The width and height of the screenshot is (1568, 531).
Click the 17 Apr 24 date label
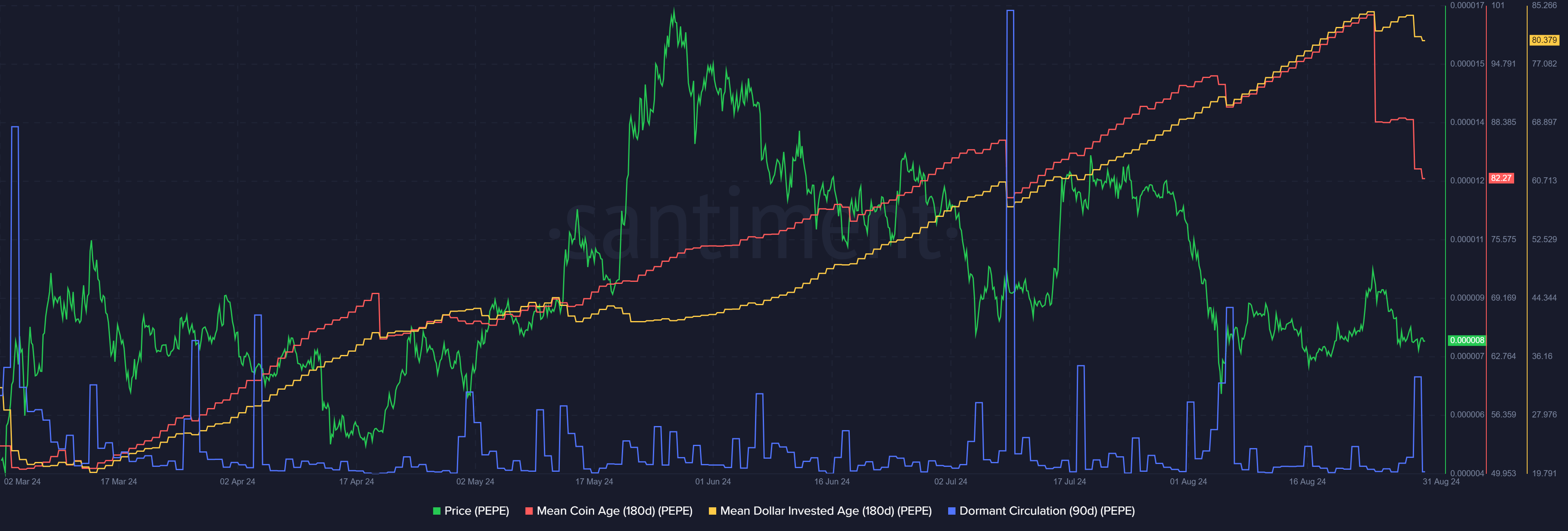click(357, 482)
